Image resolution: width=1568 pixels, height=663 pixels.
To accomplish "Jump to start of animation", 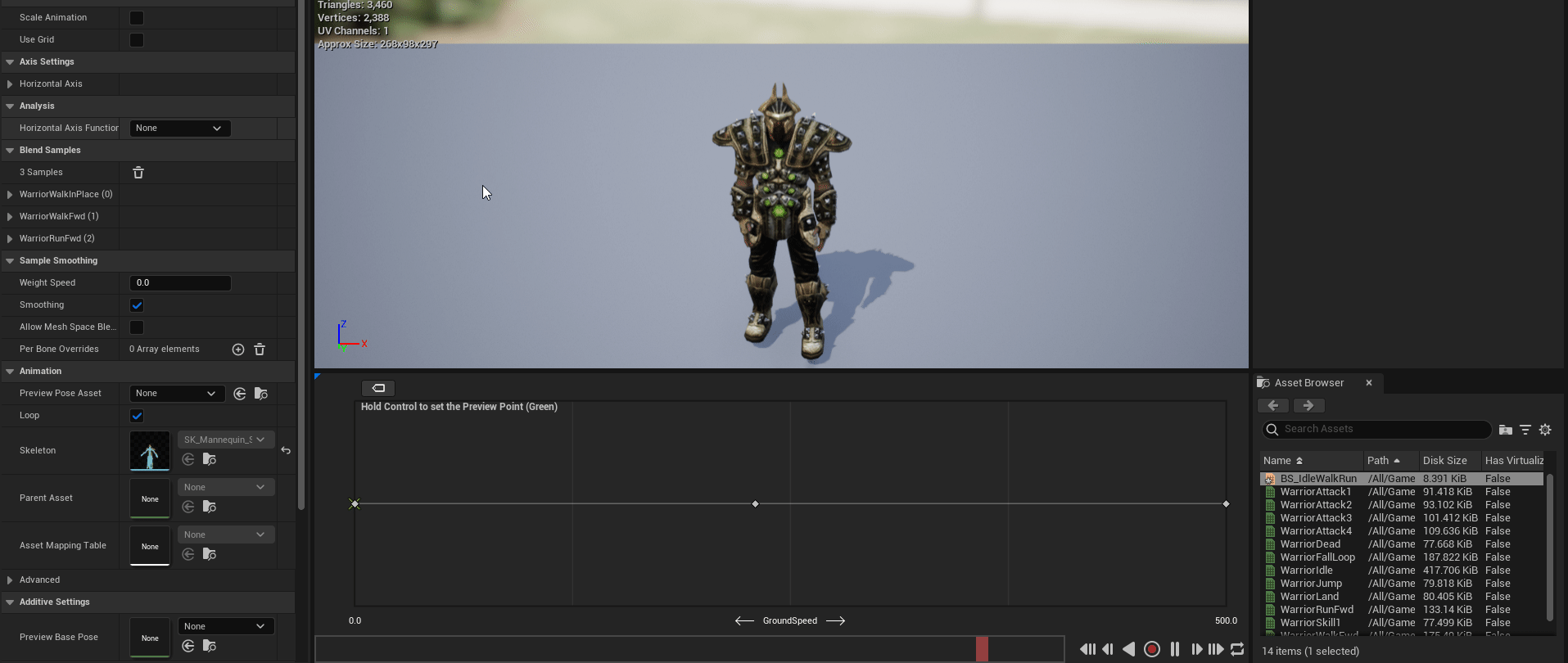I will point(1087,649).
